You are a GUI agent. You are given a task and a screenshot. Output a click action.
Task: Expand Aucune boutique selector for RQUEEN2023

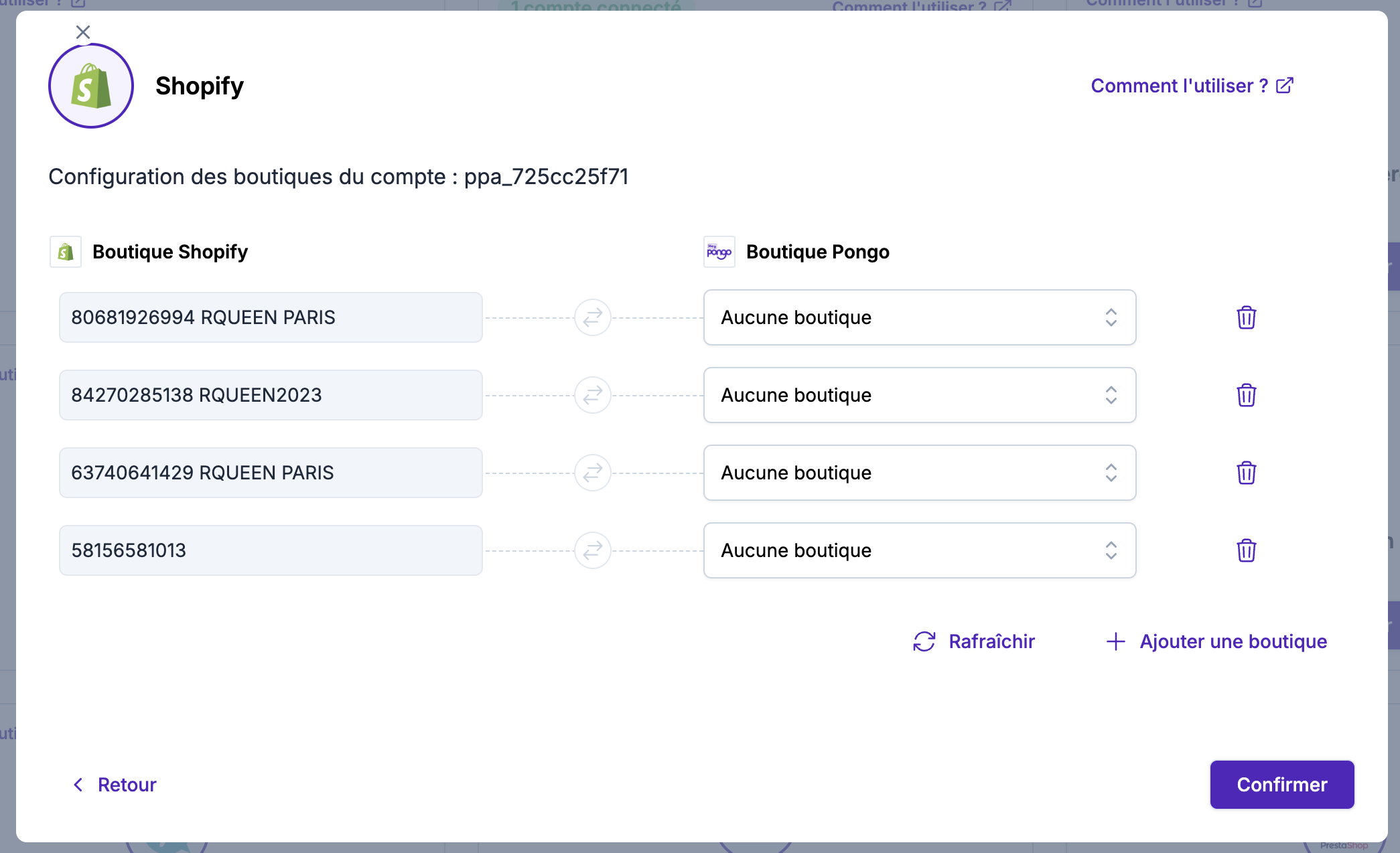[x=919, y=395]
